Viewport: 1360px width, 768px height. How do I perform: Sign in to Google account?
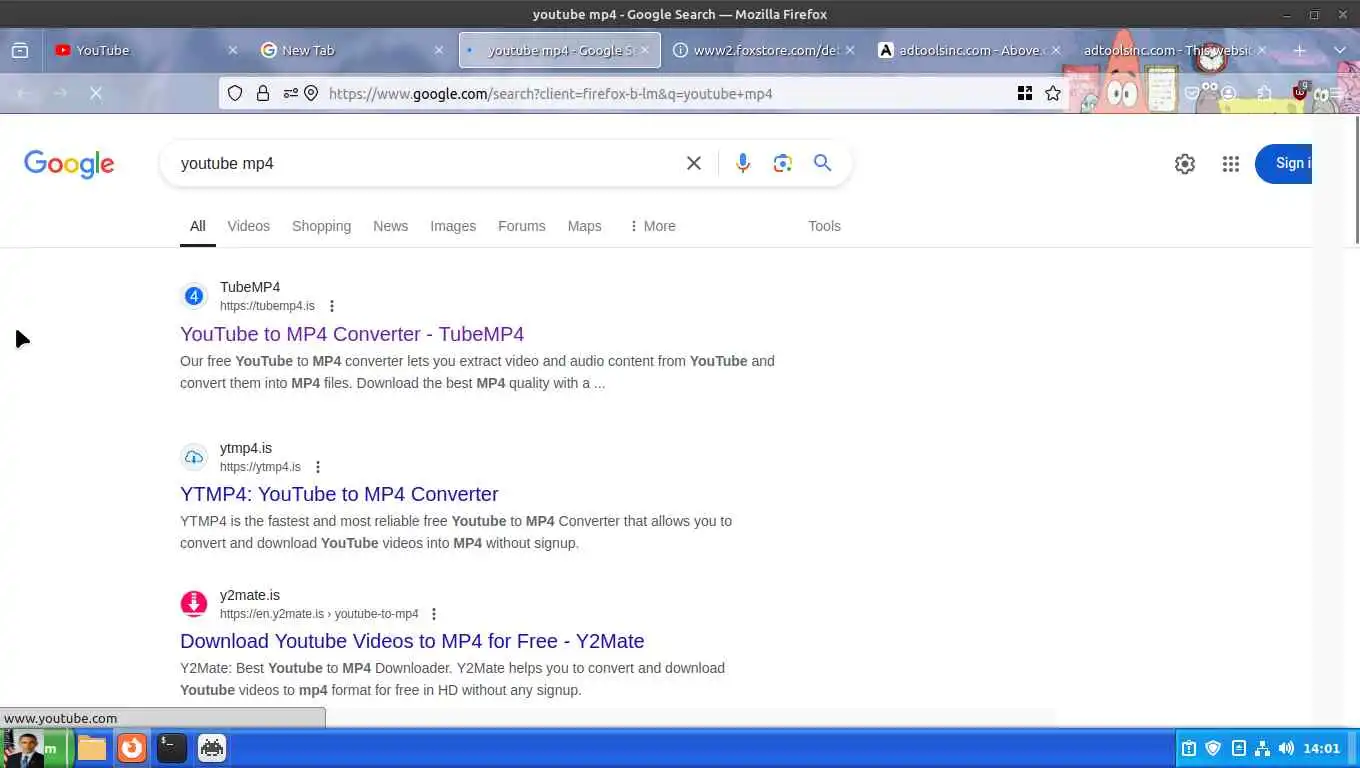point(1284,164)
